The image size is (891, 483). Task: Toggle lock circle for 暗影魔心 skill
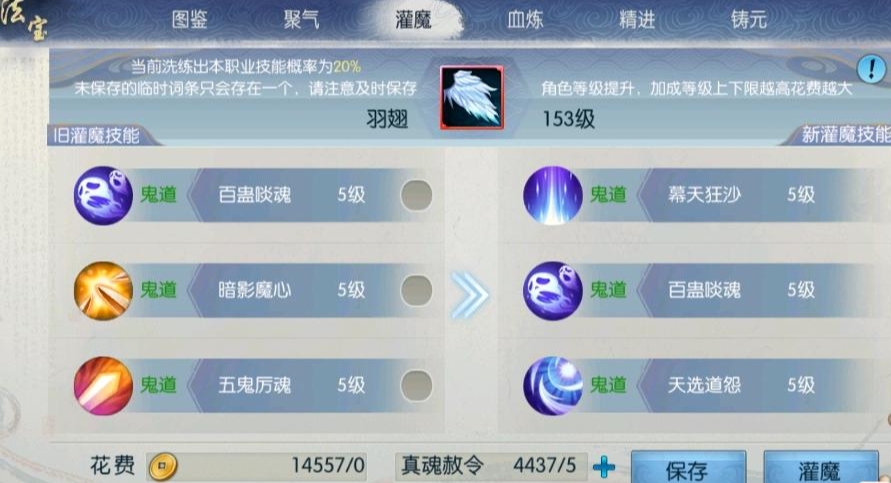(417, 291)
